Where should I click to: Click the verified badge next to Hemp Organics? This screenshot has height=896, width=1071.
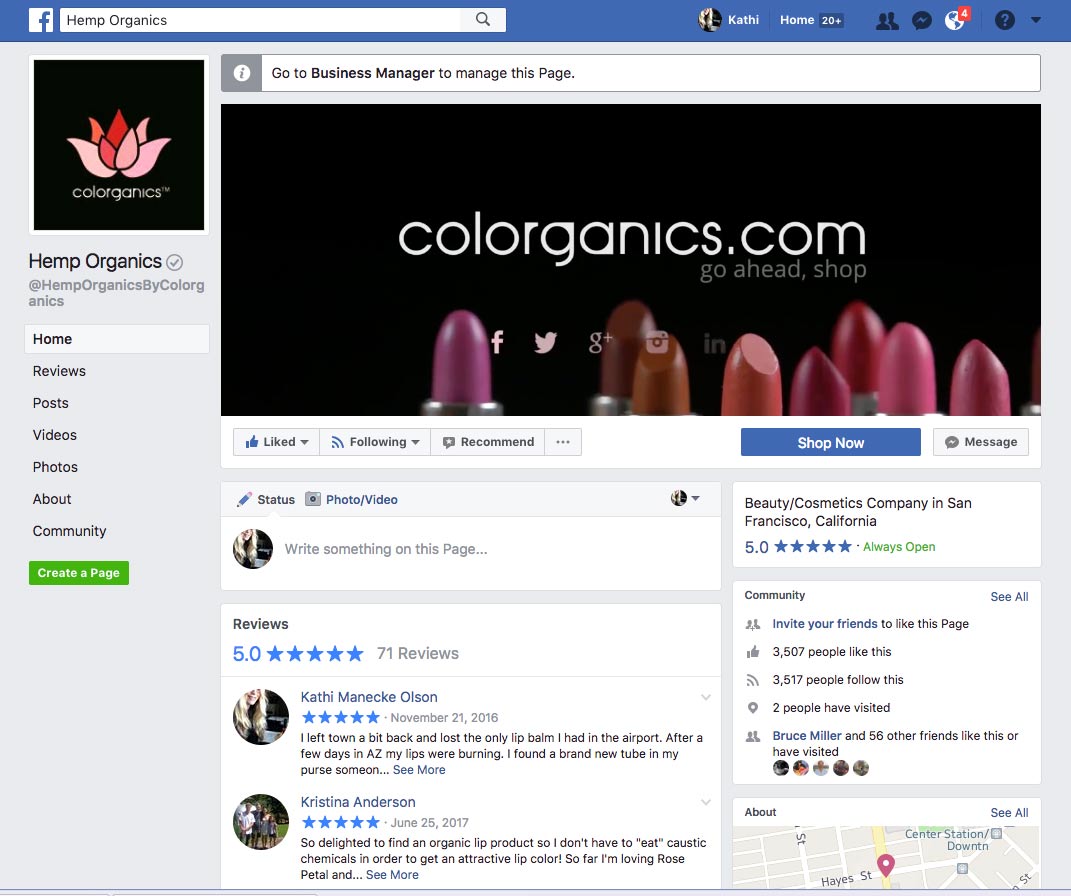pyautogui.click(x=175, y=262)
